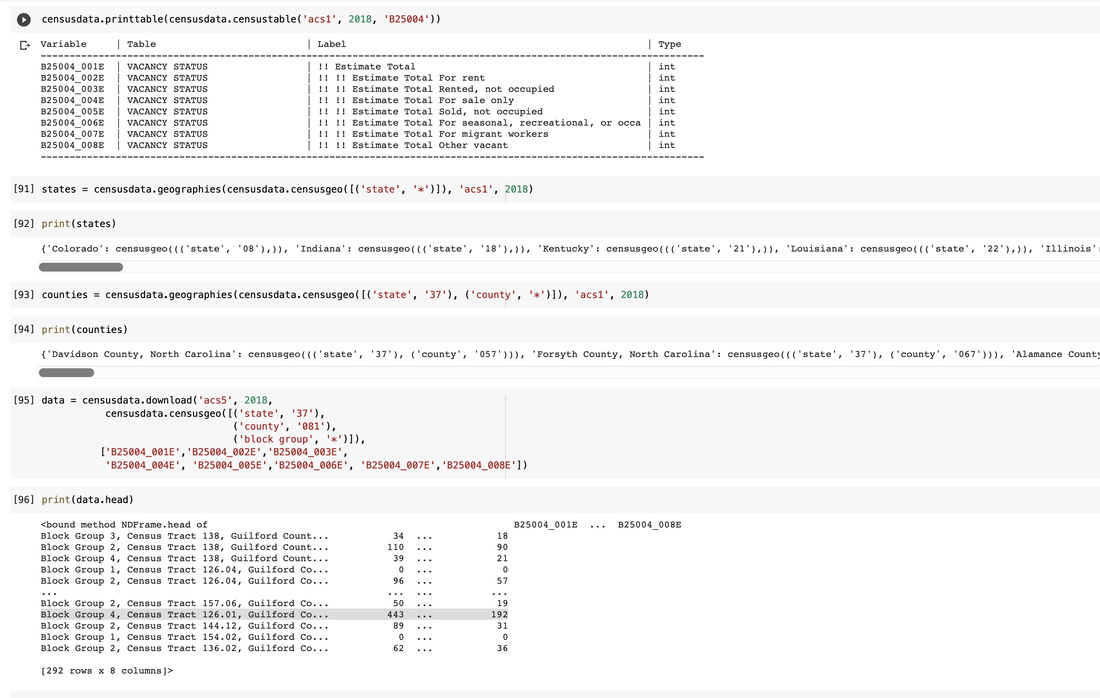Click Block Group 2, Census Tract 136.02 row
The width and height of the screenshot is (1100, 698).
(274, 648)
